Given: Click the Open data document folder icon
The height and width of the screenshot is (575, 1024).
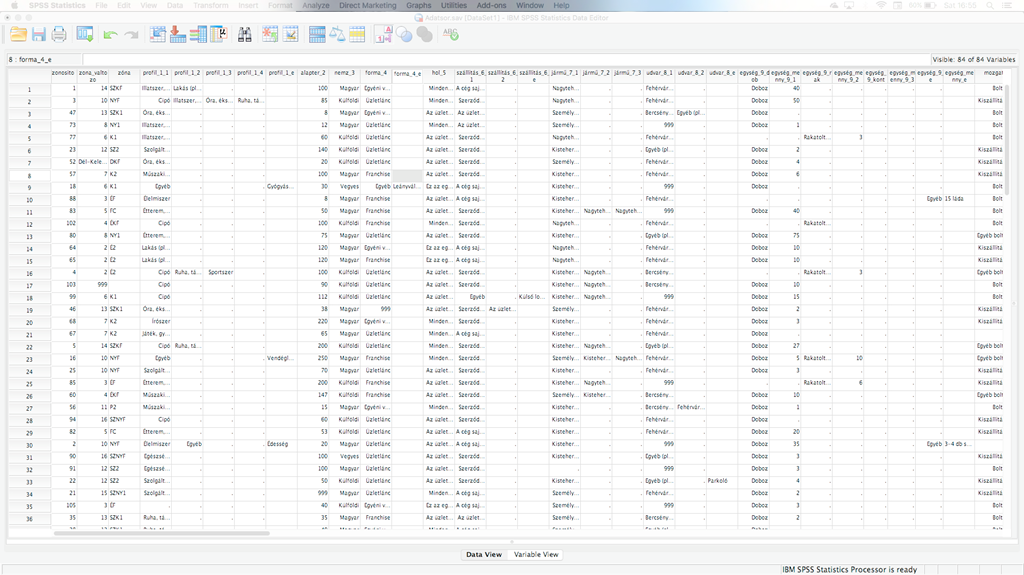Looking at the screenshot, I should pyautogui.click(x=18, y=35).
